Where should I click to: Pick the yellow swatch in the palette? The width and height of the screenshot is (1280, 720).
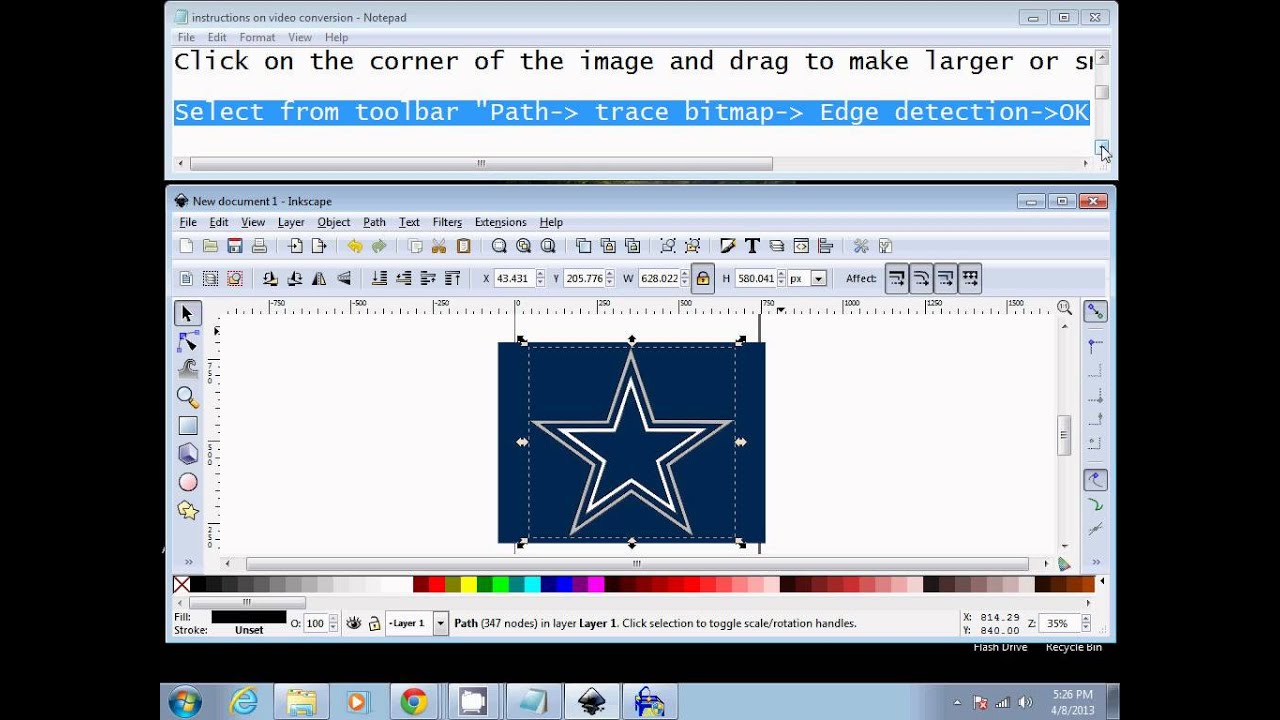(x=469, y=584)
